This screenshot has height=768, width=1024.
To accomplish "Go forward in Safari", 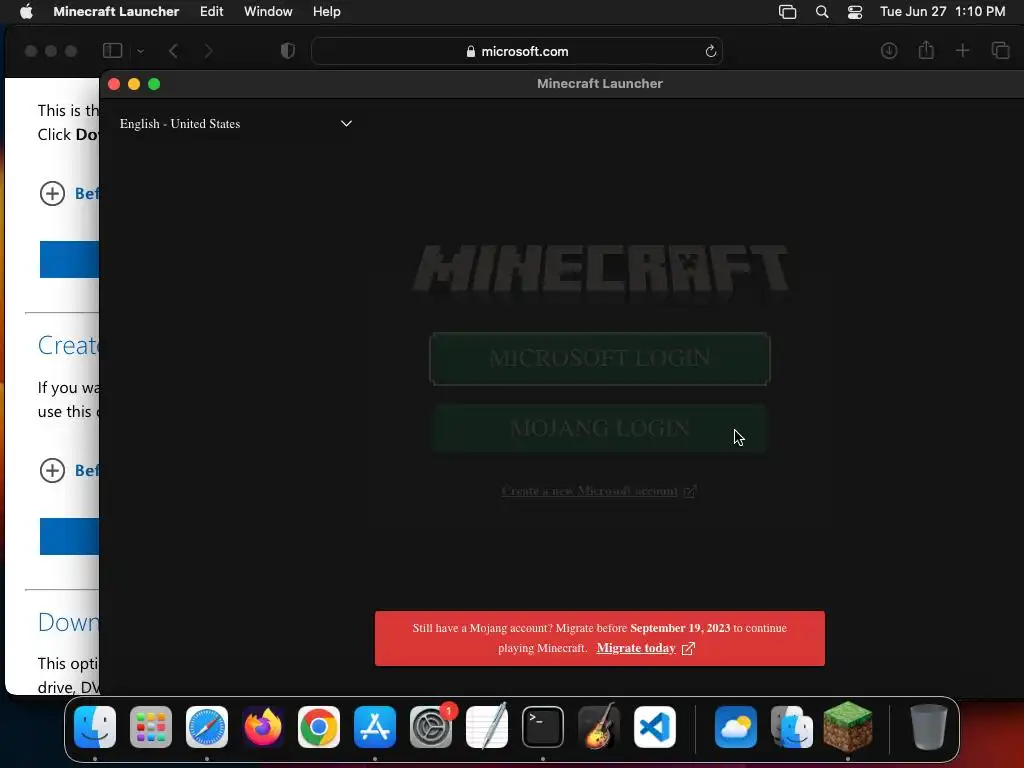I will (x=208, y=51).
